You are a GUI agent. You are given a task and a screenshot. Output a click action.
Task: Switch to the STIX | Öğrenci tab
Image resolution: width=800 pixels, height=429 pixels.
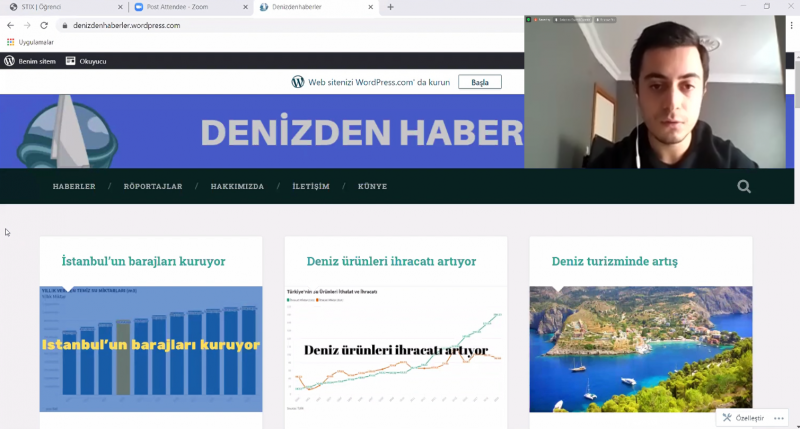[x=60, y=7]
